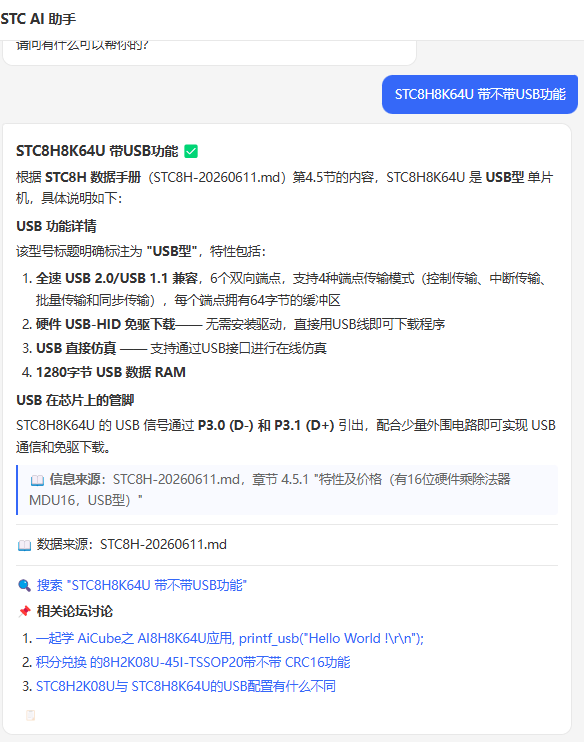Click the 相关论坛讨论 heading
Viewport: 584px width, 742px height.
75,611
